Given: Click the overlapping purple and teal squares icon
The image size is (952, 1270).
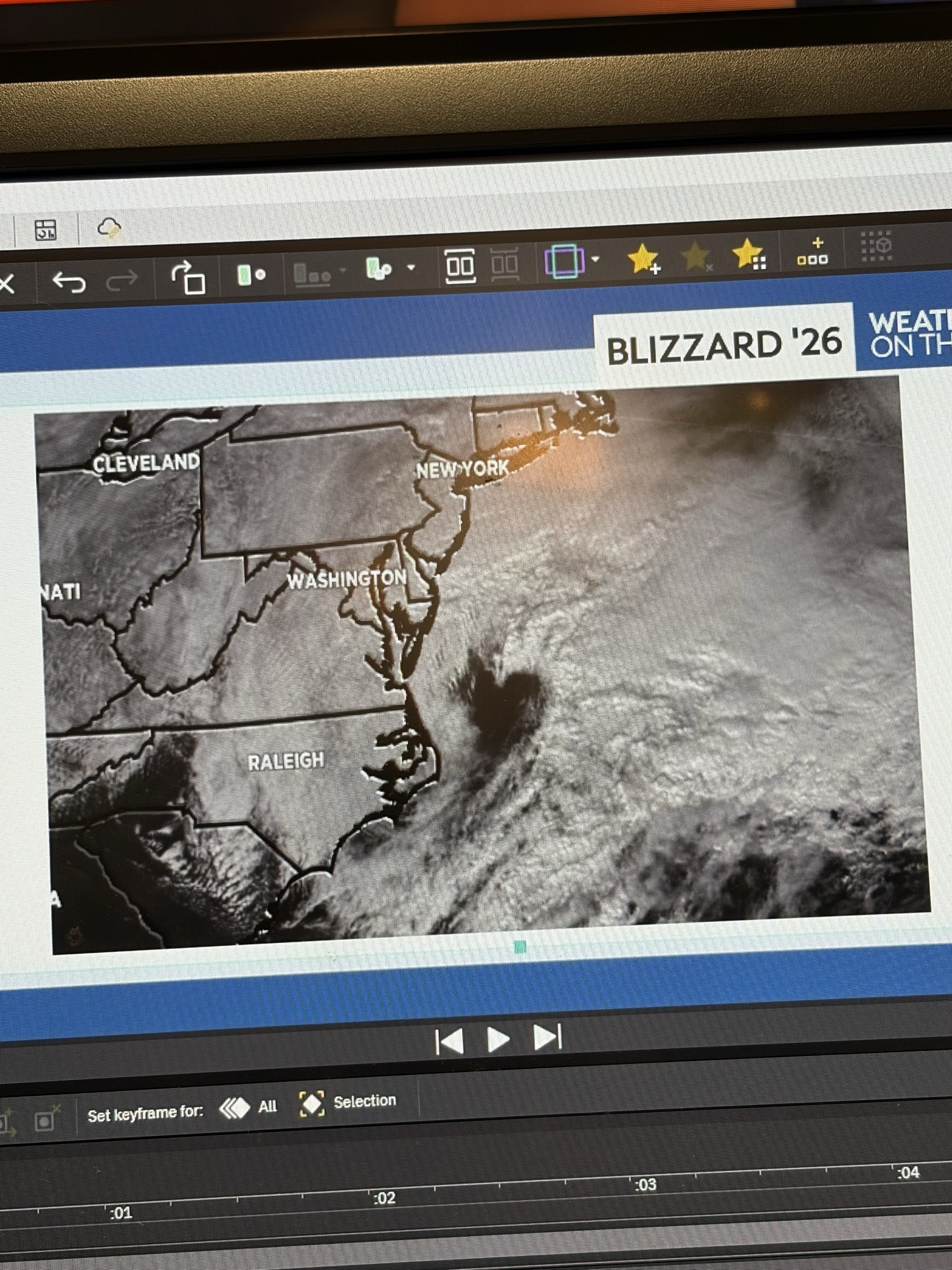Looking at the screenshot, I should (564, 261).
